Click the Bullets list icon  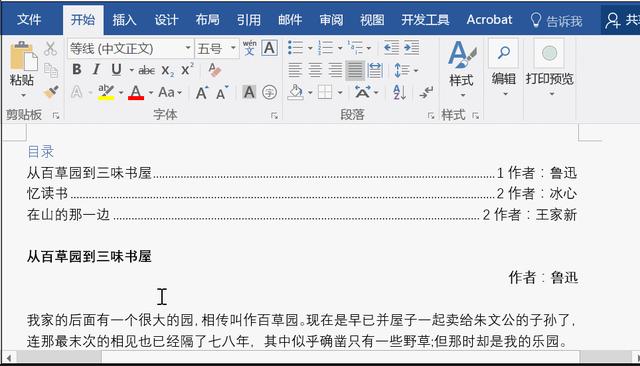(296, 48)
